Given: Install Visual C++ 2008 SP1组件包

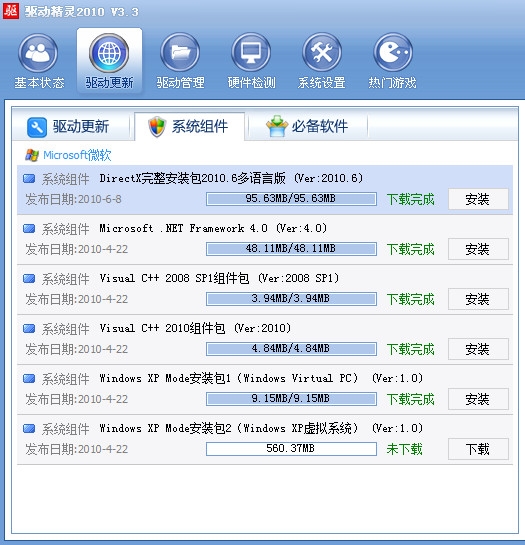Looking at the screenshot, I should (478, 299).
